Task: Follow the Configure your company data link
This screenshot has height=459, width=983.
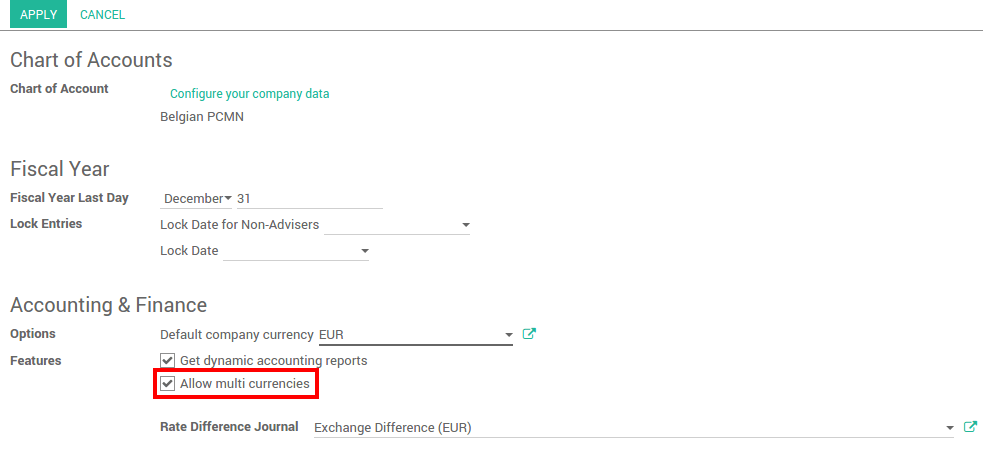Action: [x=249, y=94]
